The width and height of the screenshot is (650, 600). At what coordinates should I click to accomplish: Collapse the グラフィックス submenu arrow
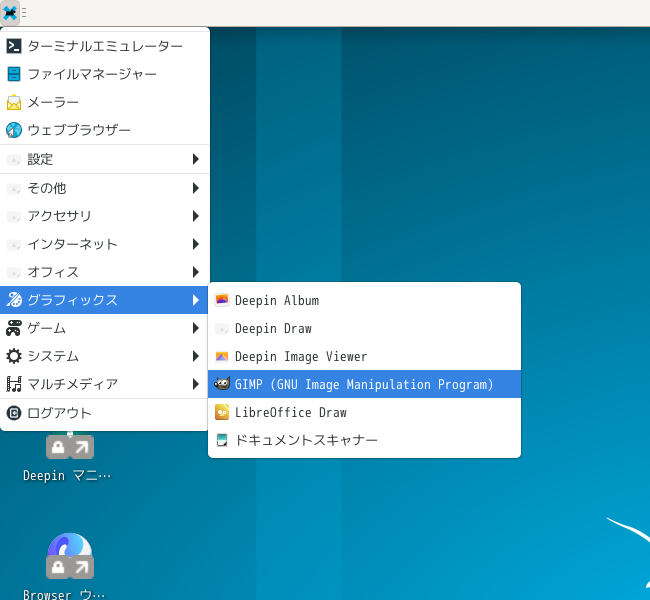point(196,300)
